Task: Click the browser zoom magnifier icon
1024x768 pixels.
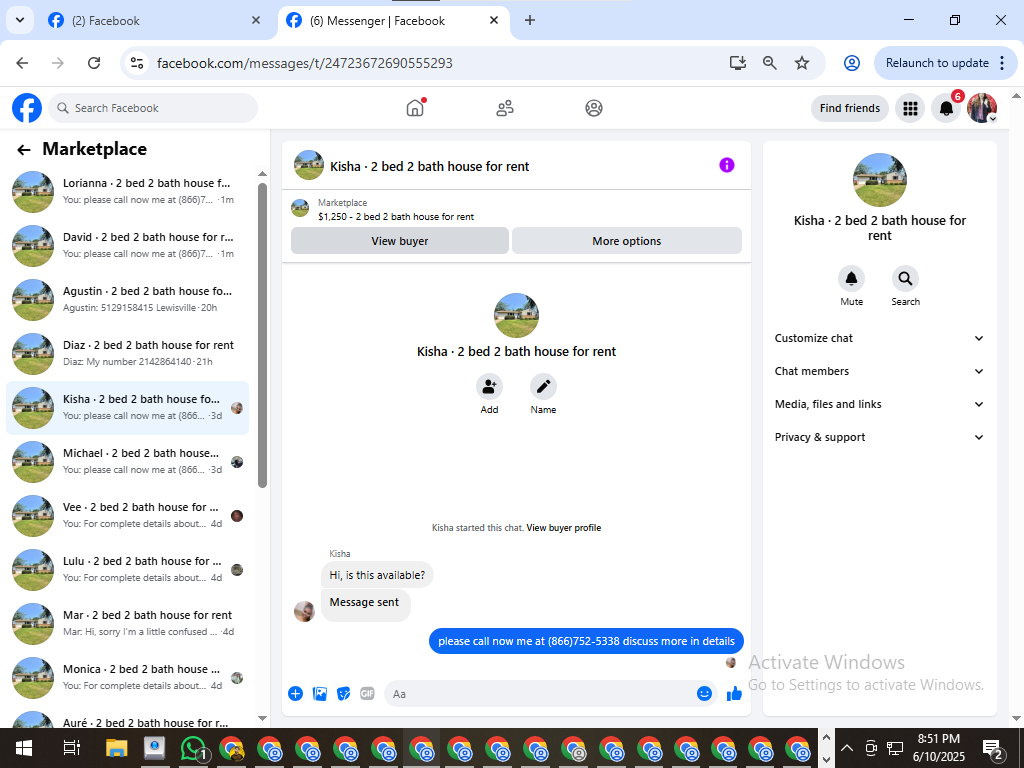Action: (770, 63)
